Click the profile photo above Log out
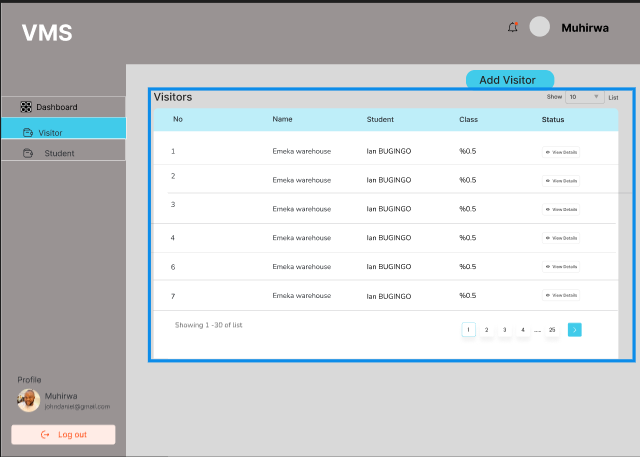Image resolution: width=640 pixels, height=457 pixels. click(x=29, y=400)
